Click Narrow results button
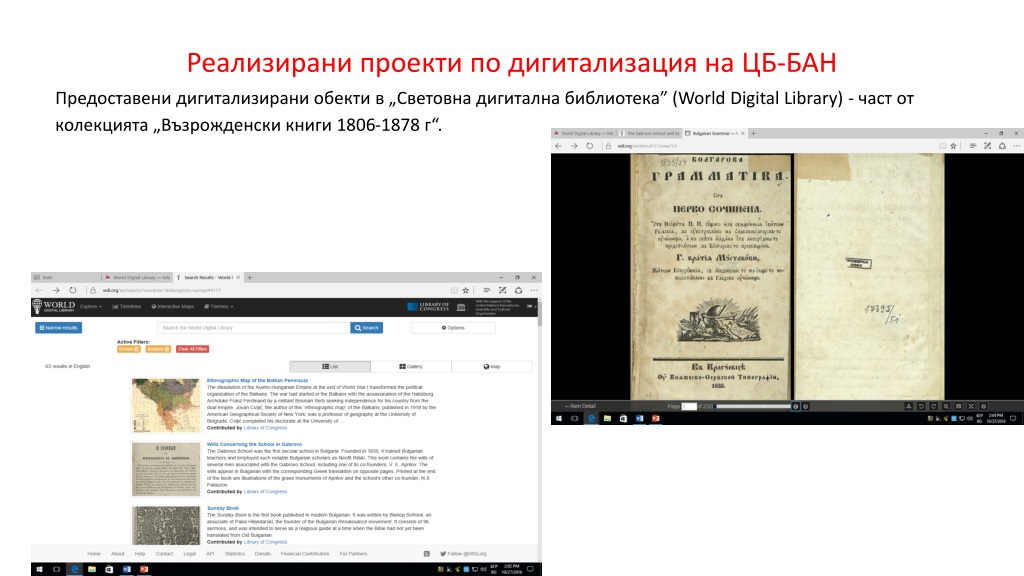Viewport: 1024px width, 576px height. [59, 328]
